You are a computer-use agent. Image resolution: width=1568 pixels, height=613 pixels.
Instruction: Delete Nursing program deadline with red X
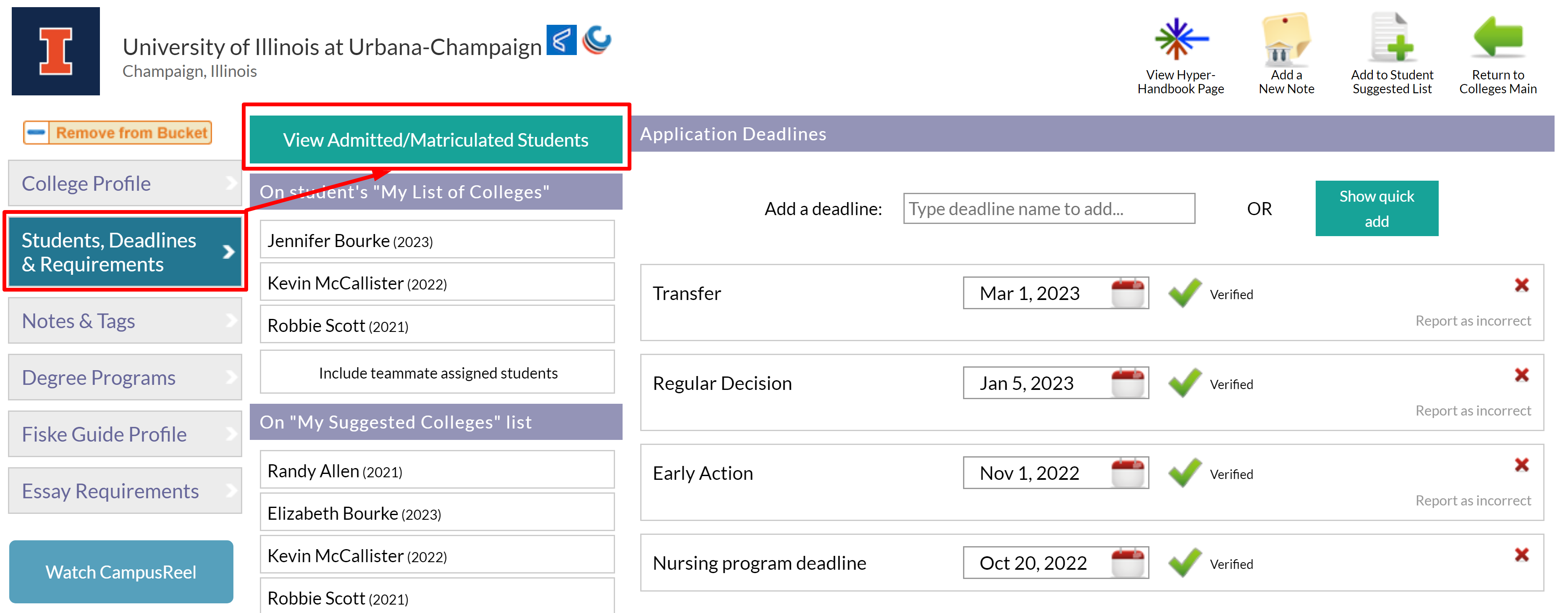coord(1521,555)
